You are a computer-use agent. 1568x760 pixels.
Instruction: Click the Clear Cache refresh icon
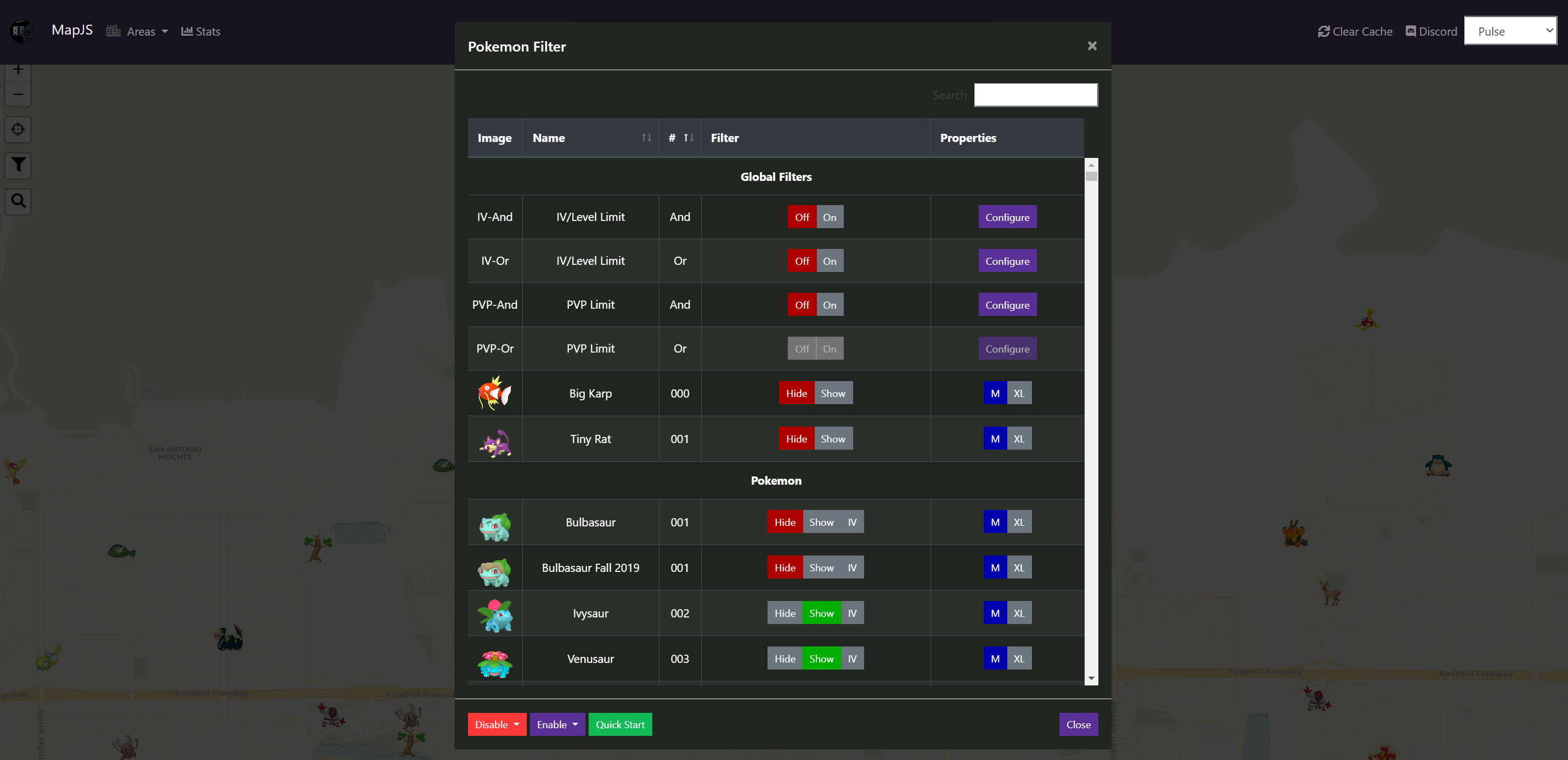point(1323,32)
